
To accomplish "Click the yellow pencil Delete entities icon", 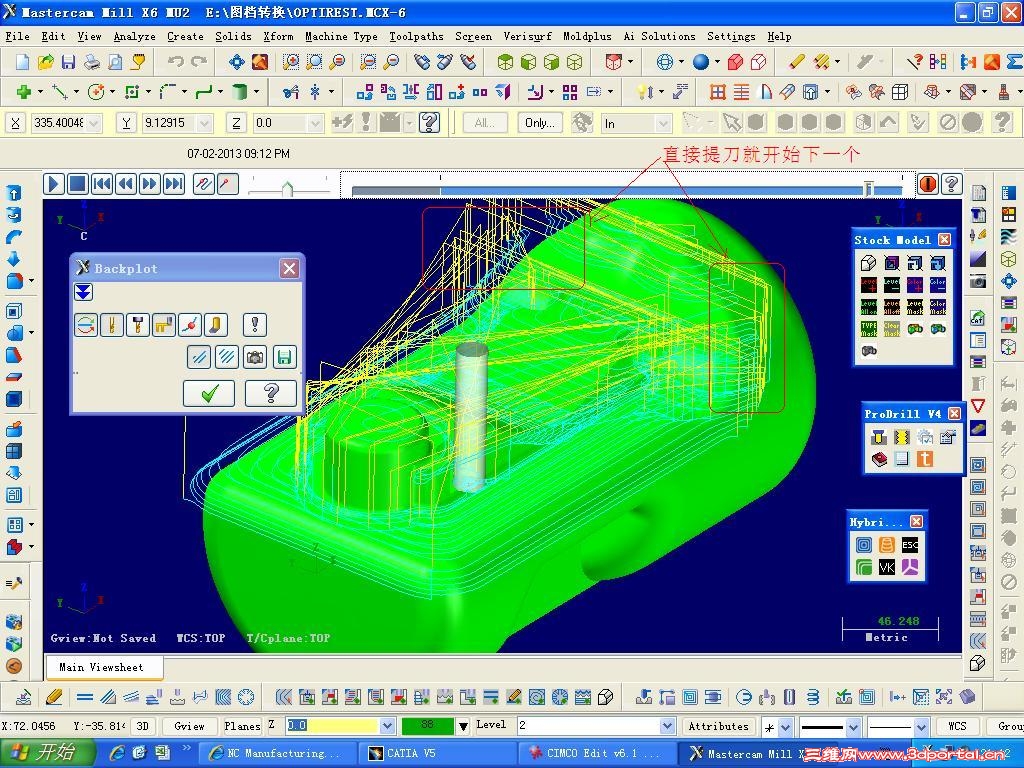I will pyautogui.click(x=796, y=62).
